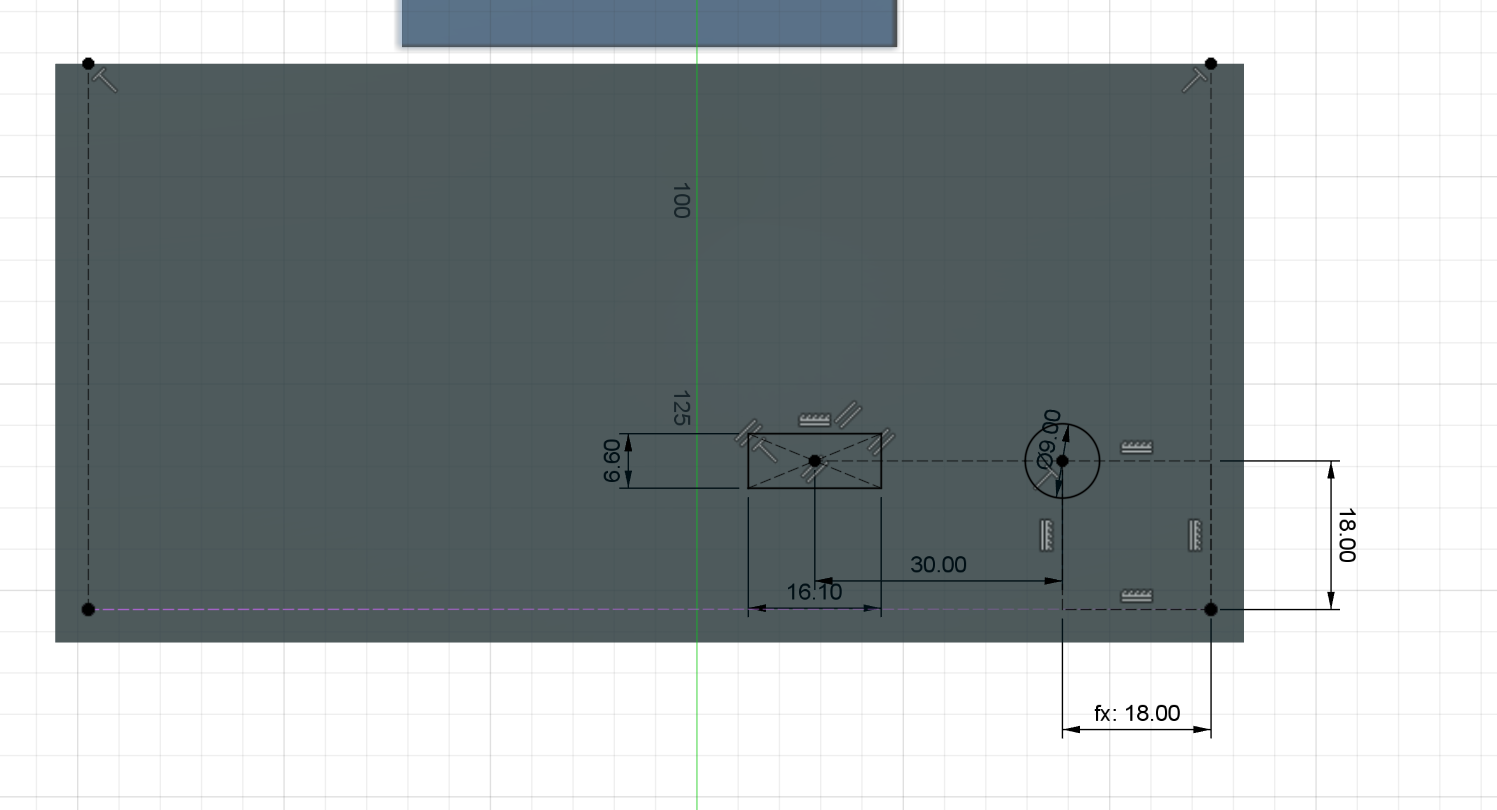
Task: Click the perpendicular constraint glyph inside the circle
Action: coord(1044,477)
